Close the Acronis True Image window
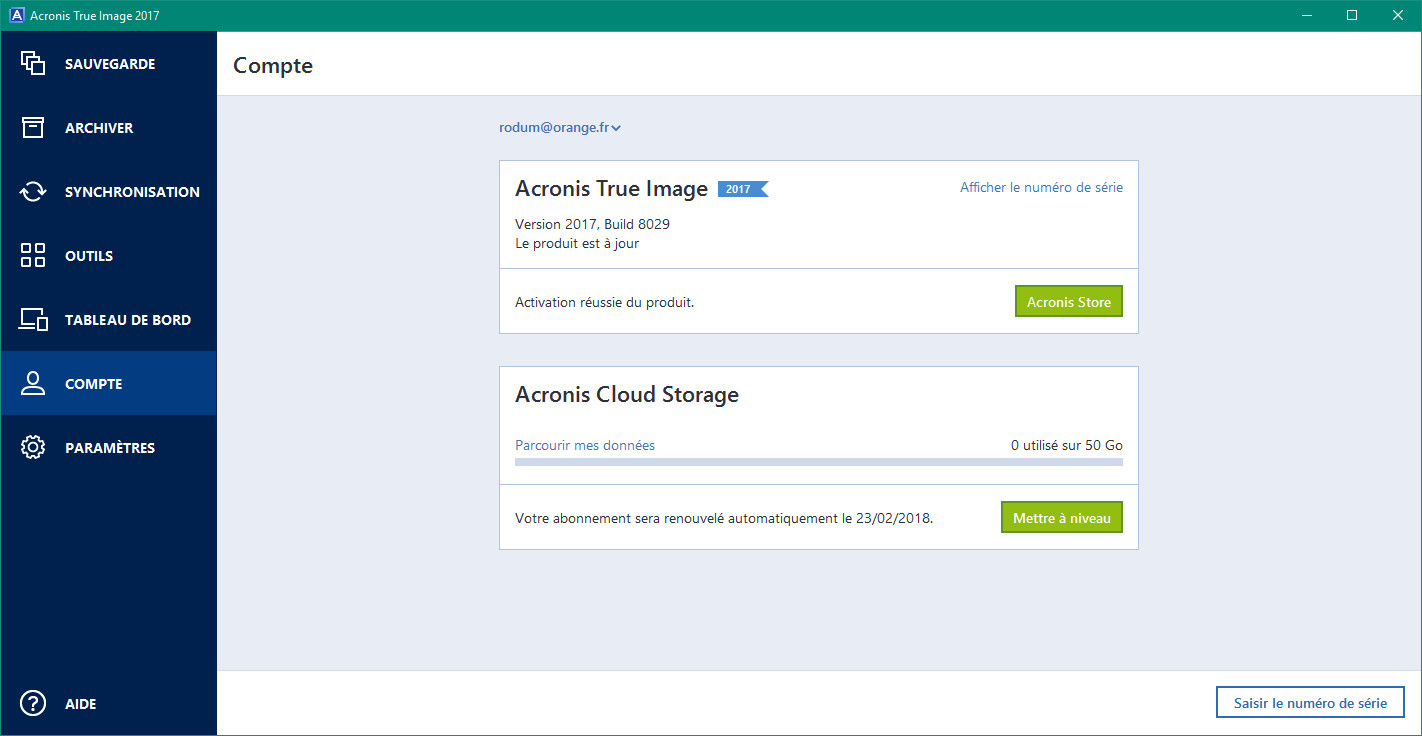 coord(1398,15)
